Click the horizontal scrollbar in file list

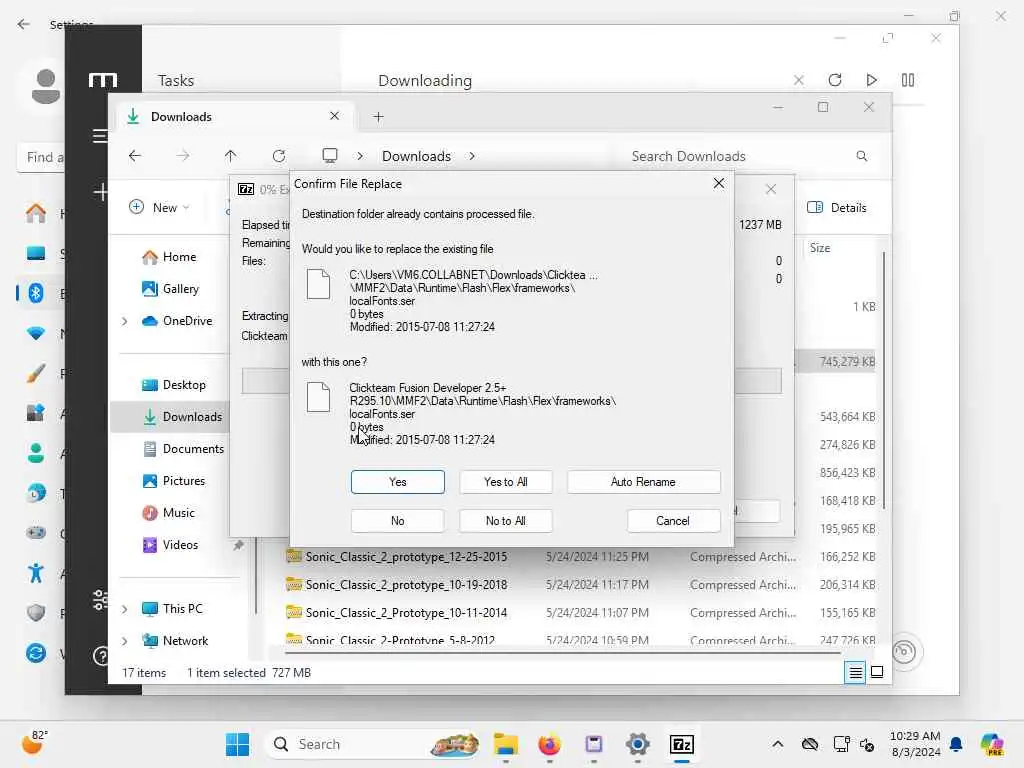(562, 652)
